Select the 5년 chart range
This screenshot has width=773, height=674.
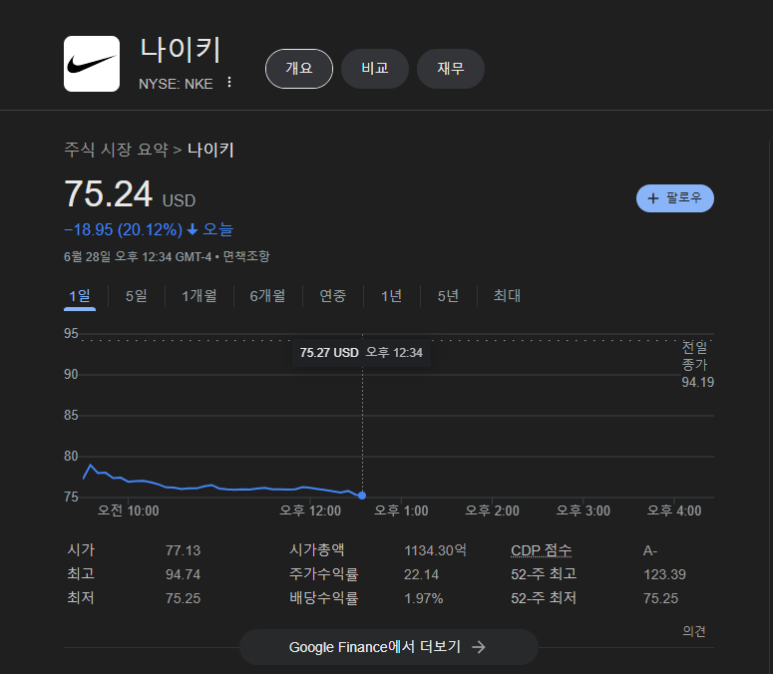coord(448,296)
